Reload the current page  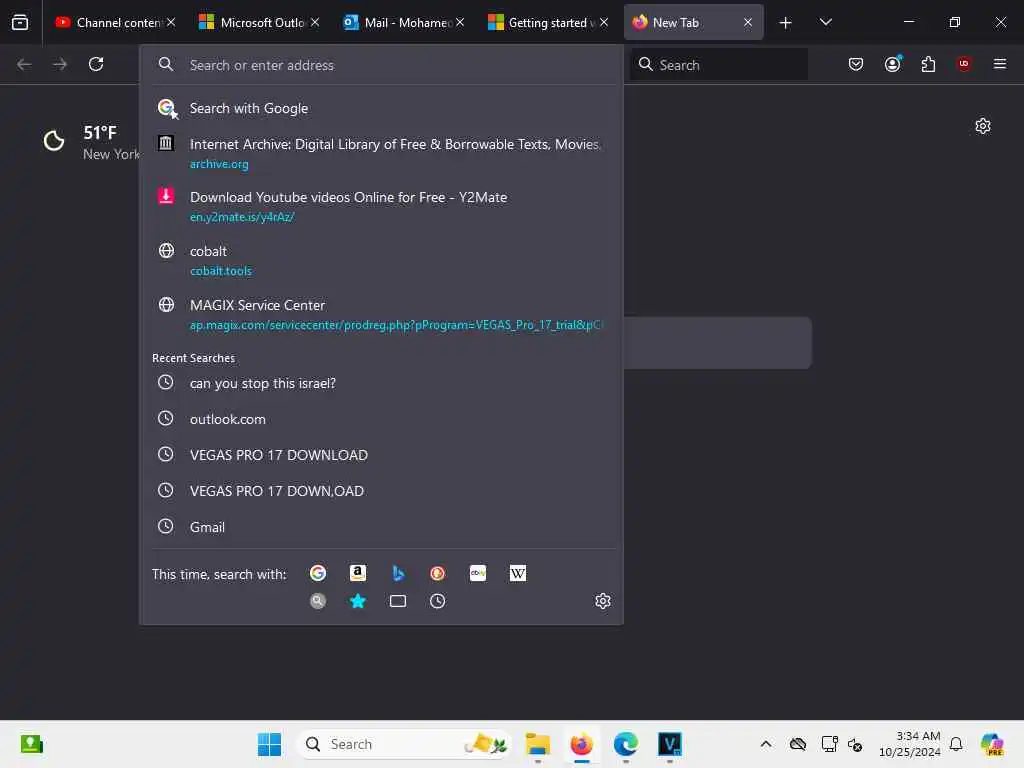(x=96, y=64)
